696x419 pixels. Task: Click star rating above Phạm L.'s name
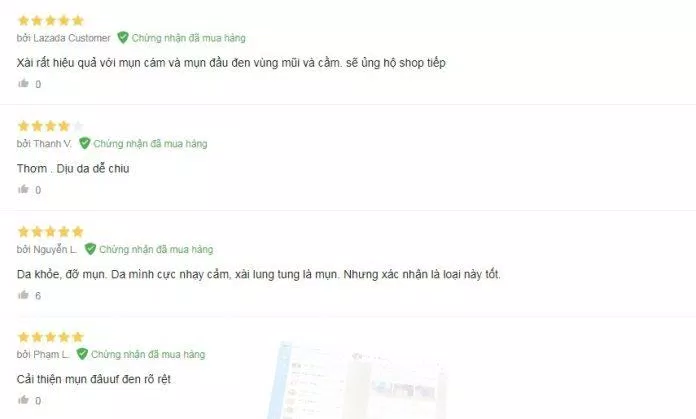[51, 337]
